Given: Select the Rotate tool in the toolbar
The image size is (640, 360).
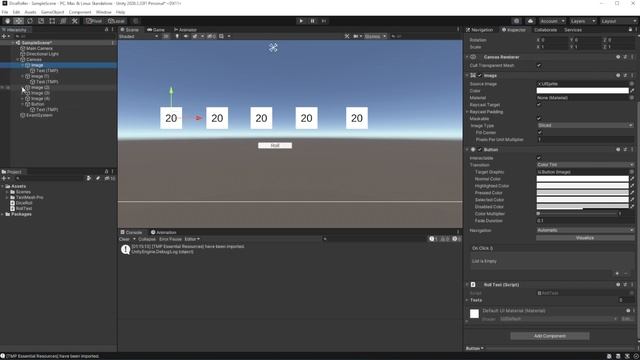Looking at the screenshot, I should point(30,21).
